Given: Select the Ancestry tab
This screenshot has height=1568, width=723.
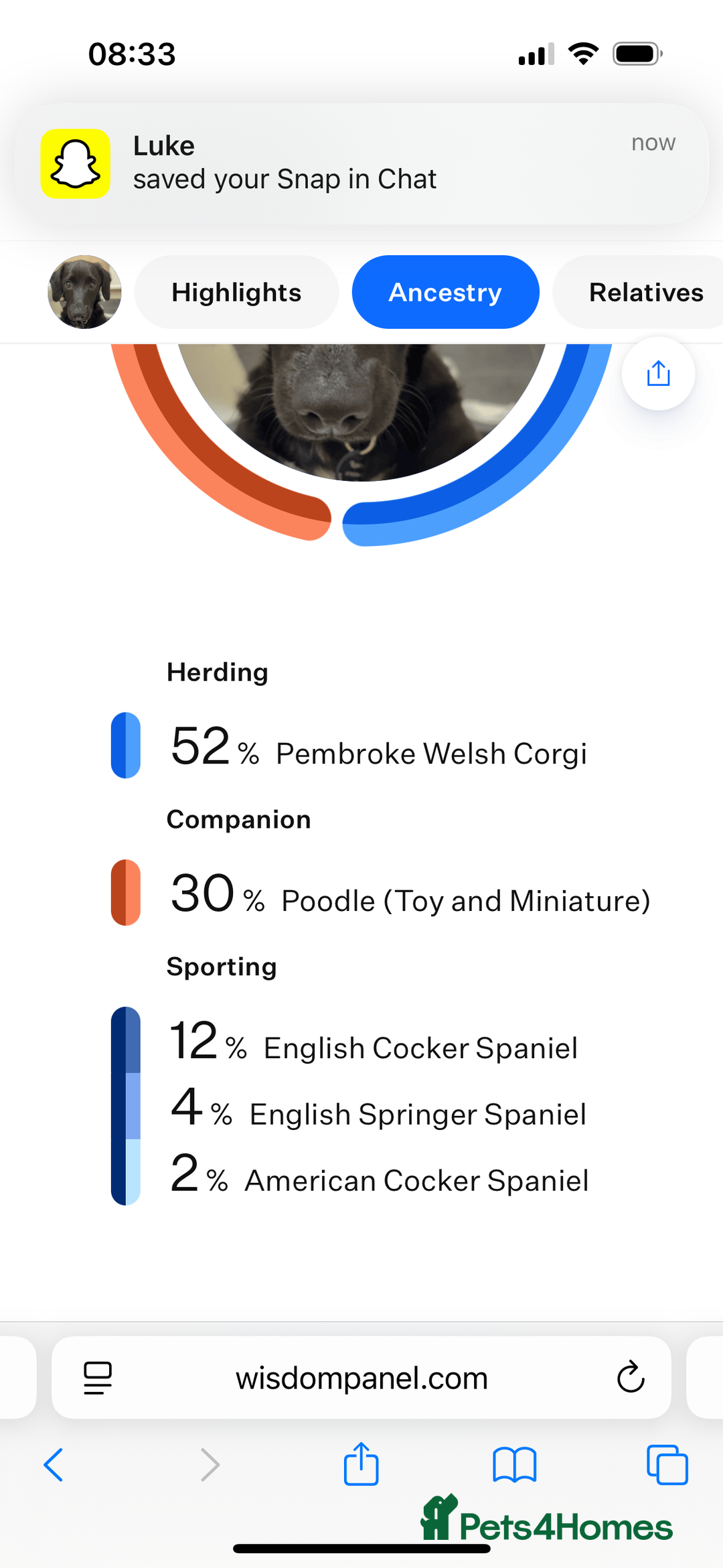Looking at the screenshot, I should click(445, 292).
